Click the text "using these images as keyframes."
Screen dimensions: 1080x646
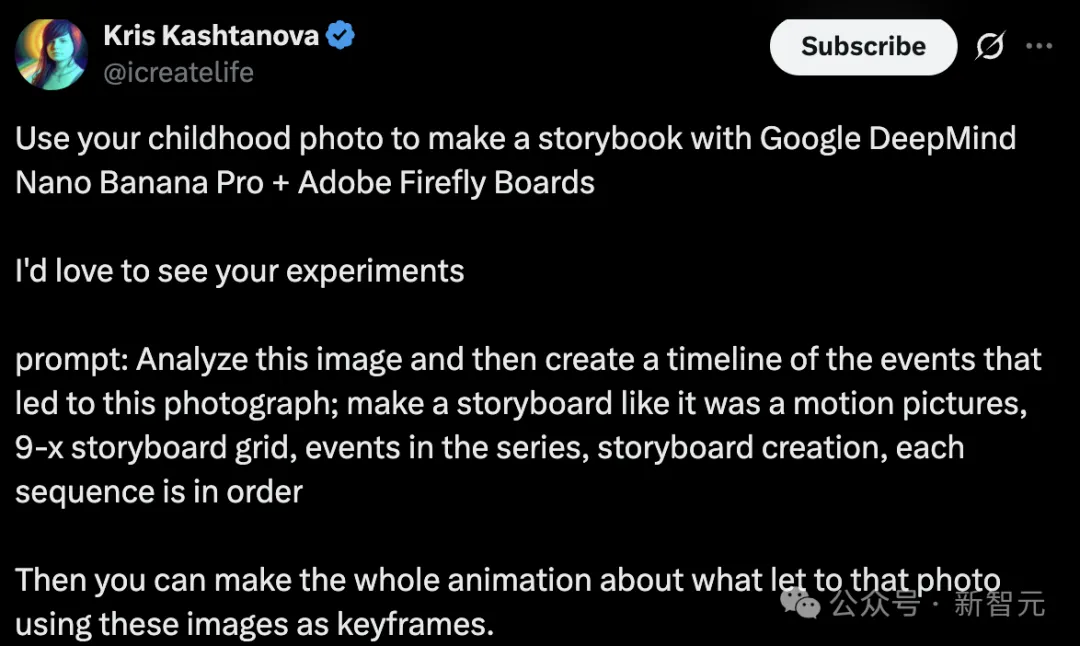[255, 625]
